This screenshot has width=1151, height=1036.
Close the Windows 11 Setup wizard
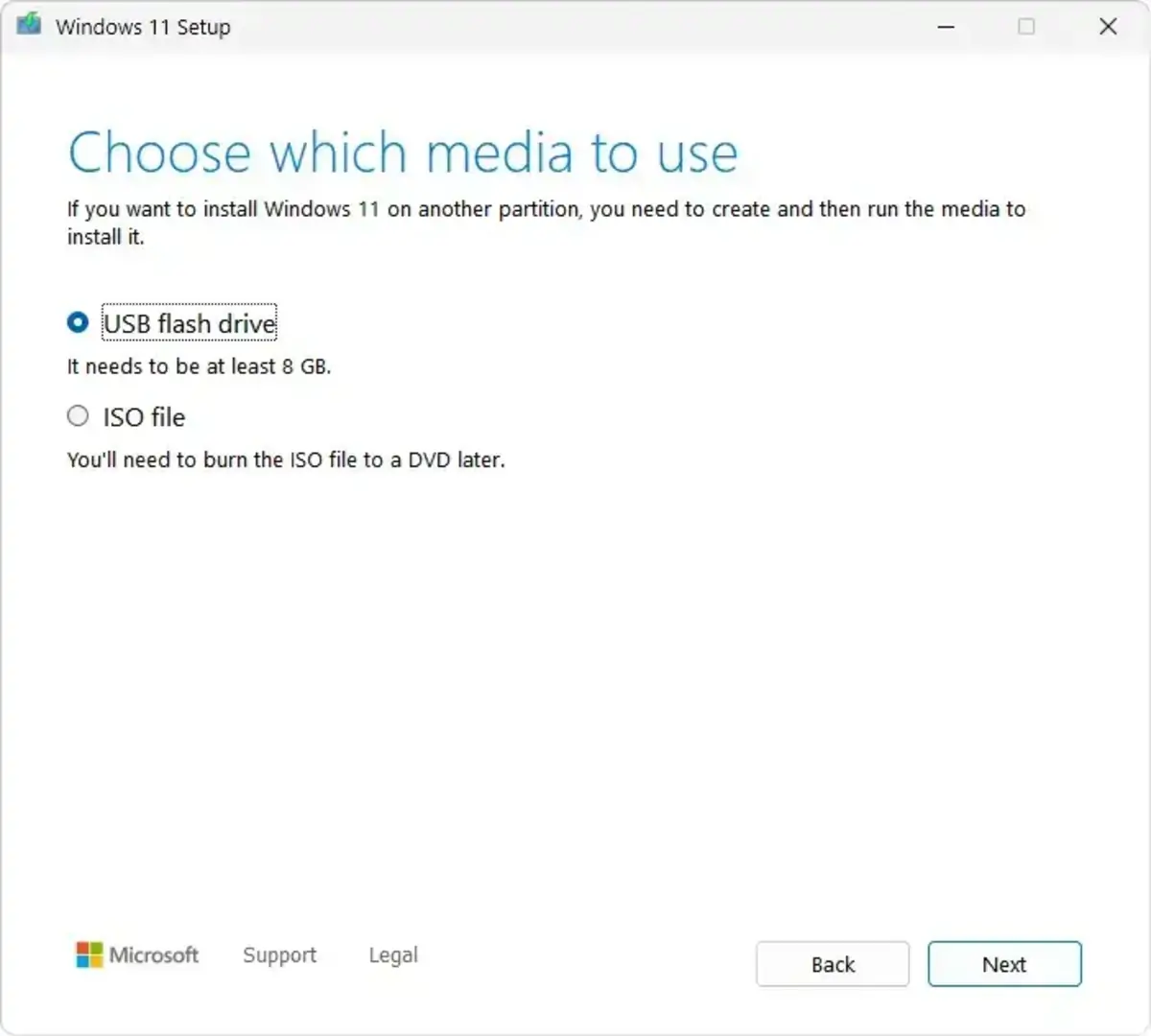pyautogui.click(x=1108, y=27)
